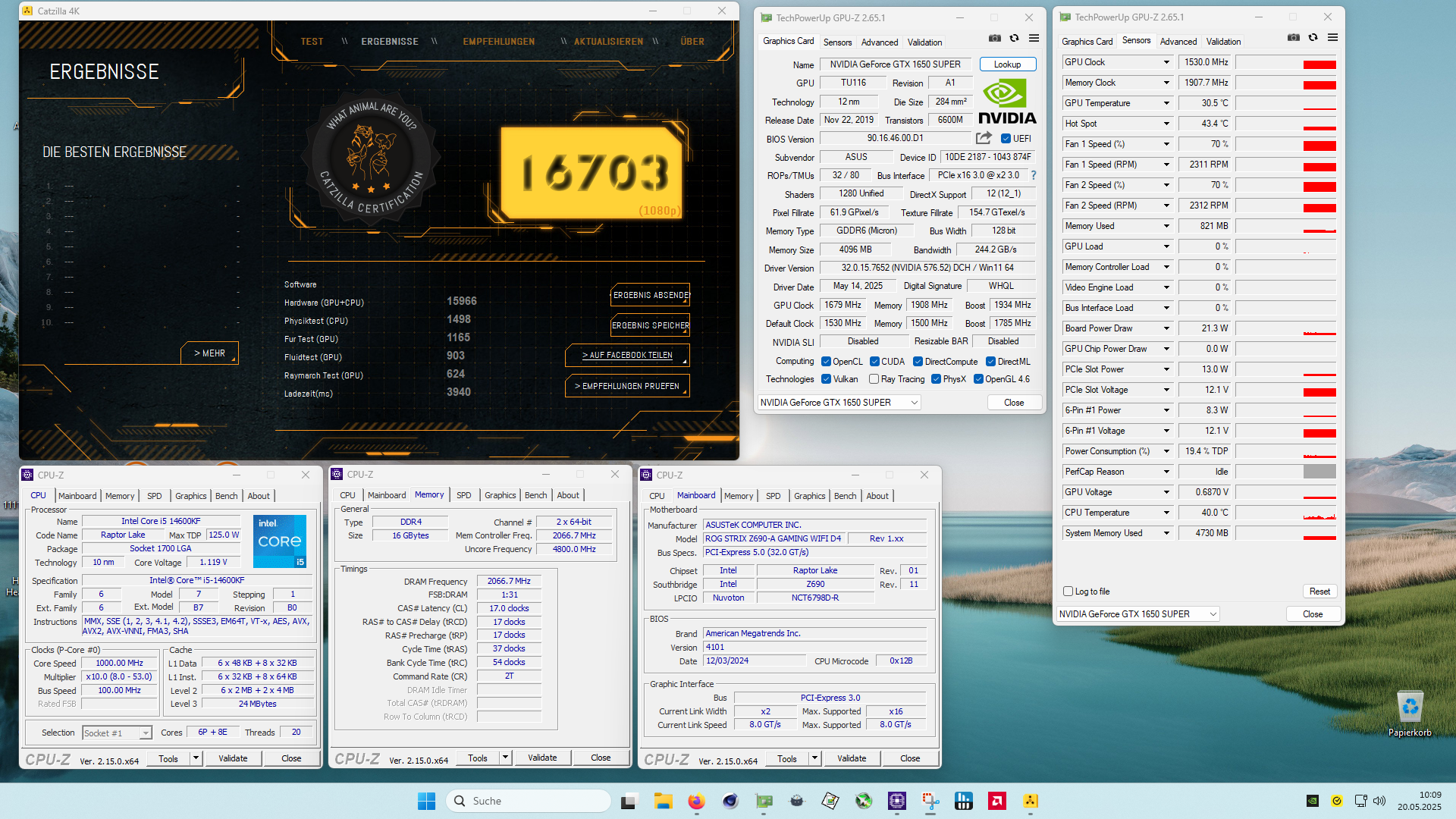Screen dimensions: 1456x819
Task: Open the Memory Clock sensor dropdown
Action: pyautogui.click(x=1166, y=83)
